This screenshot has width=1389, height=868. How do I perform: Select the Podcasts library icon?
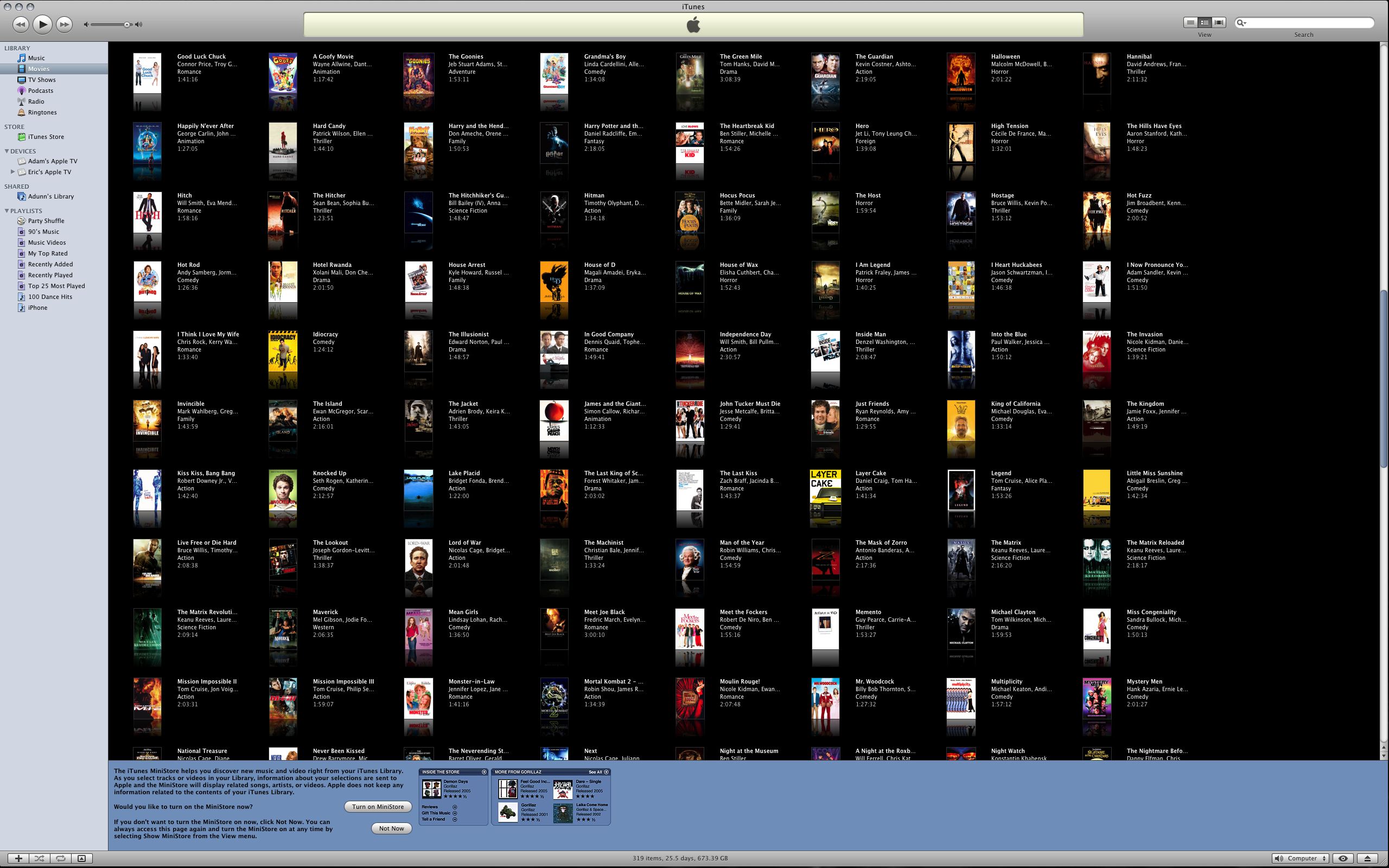(22, 91)
